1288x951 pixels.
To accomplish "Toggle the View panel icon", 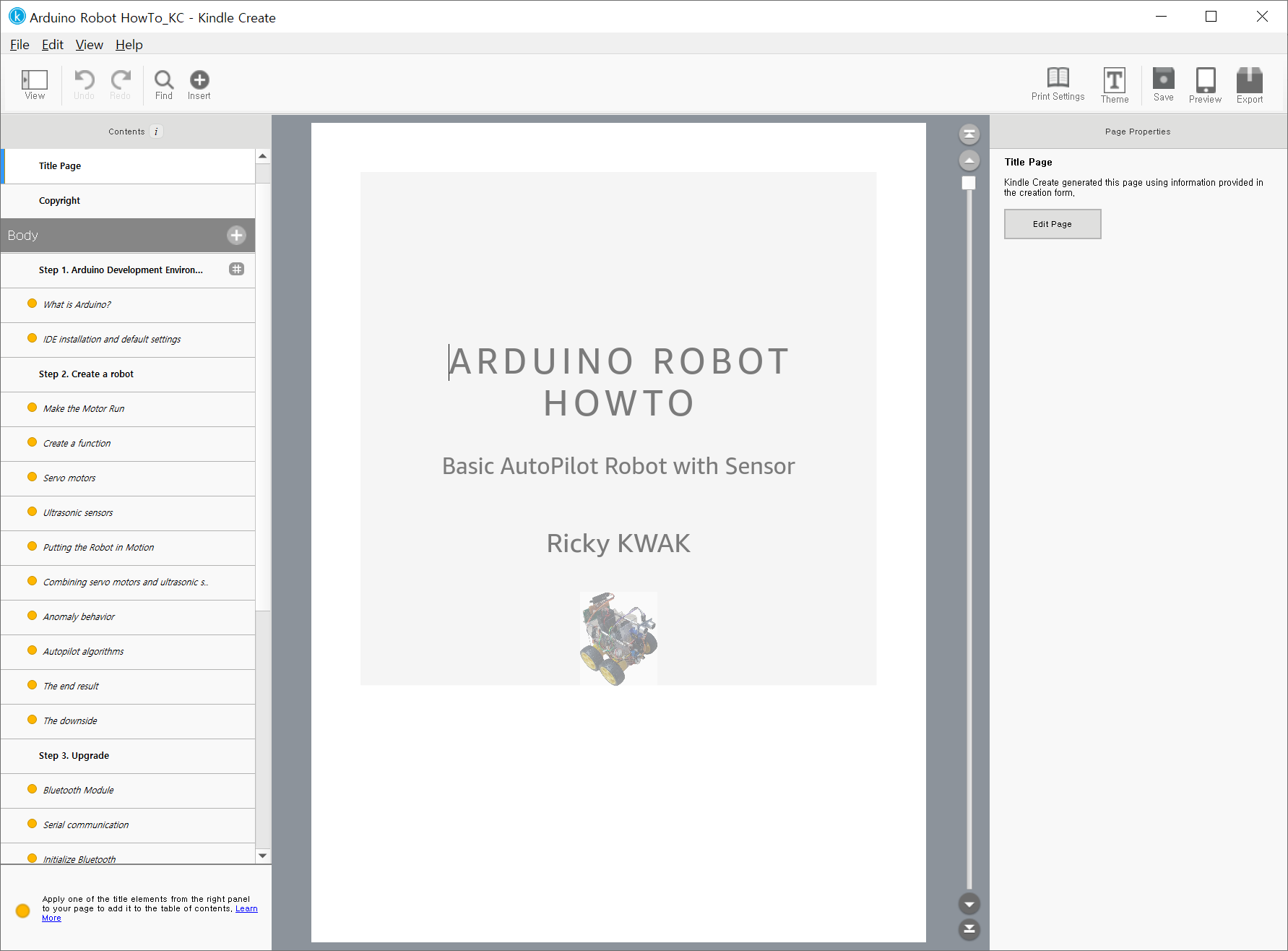I will click(x=35, y=85).
